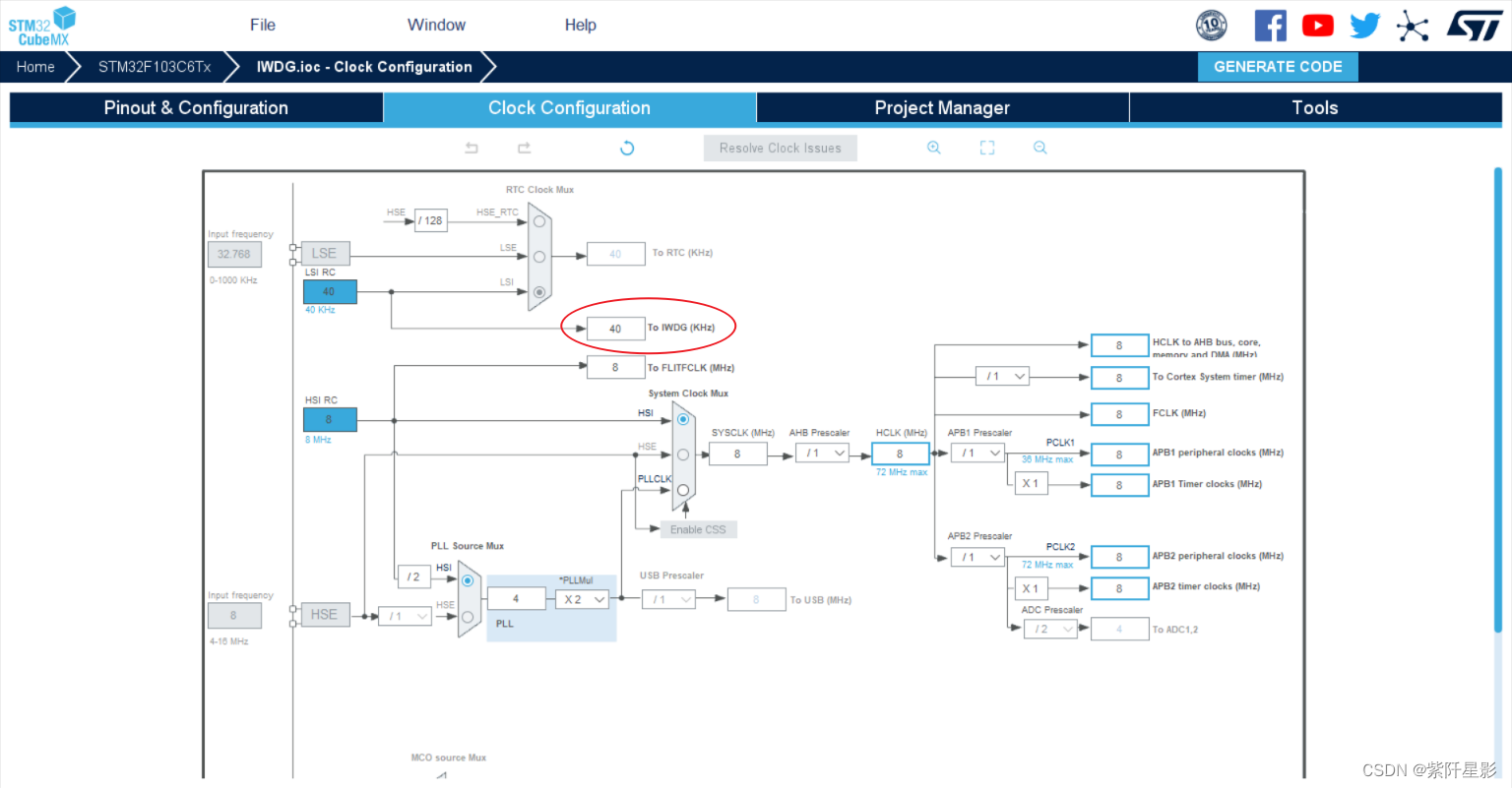Screen dimensions: 1512x788
Task: Click the HSE /128 divider box
Action: click(x=431, y=220)
